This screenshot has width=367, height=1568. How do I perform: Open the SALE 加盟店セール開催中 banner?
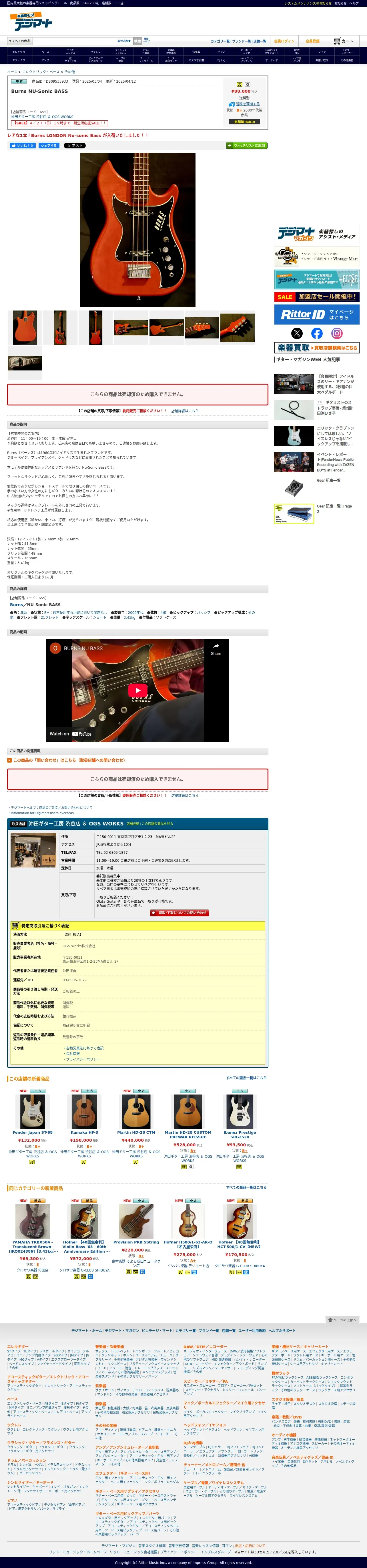pos(316,297)
